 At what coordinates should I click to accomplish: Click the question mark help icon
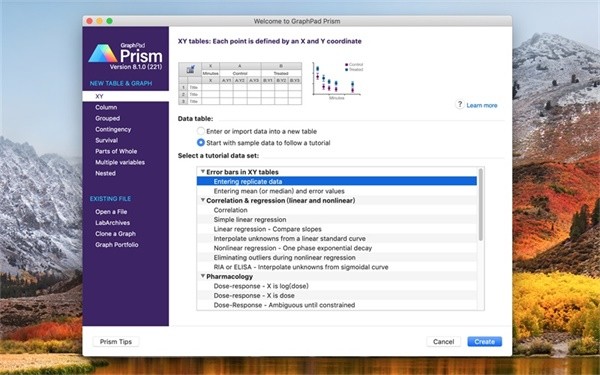coord(460,104)
